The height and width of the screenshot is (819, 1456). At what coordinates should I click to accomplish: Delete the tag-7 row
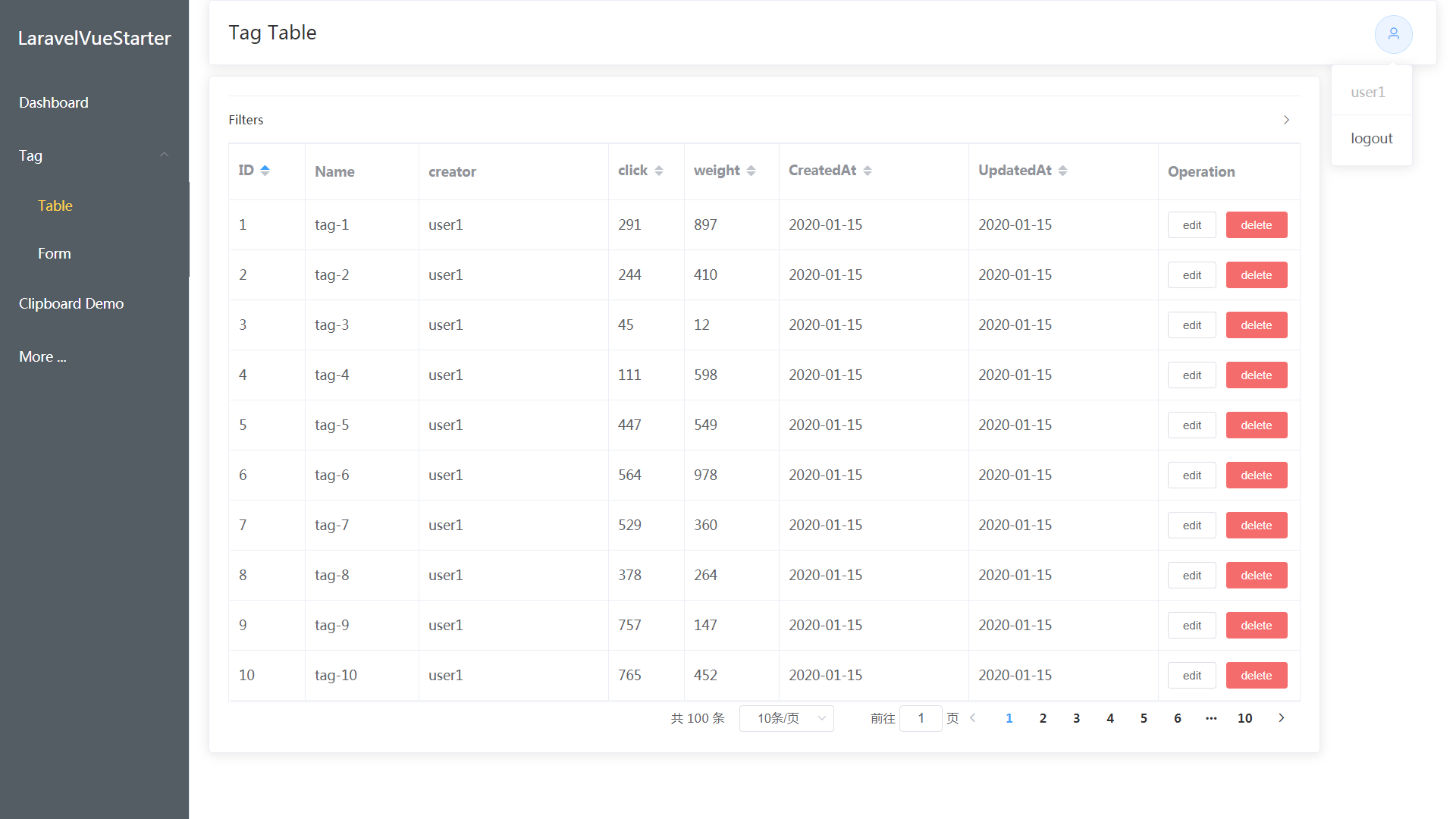click(1256, 526)
